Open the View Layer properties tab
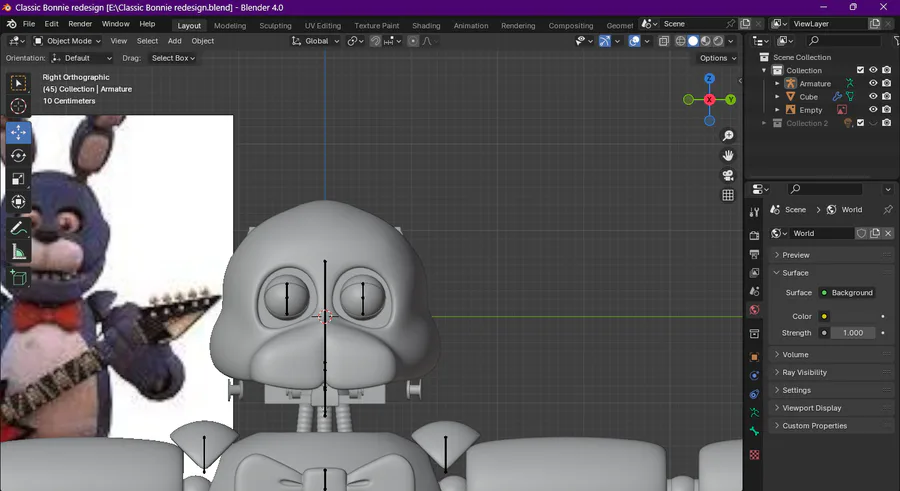The image size is (900, 491). 754,272
